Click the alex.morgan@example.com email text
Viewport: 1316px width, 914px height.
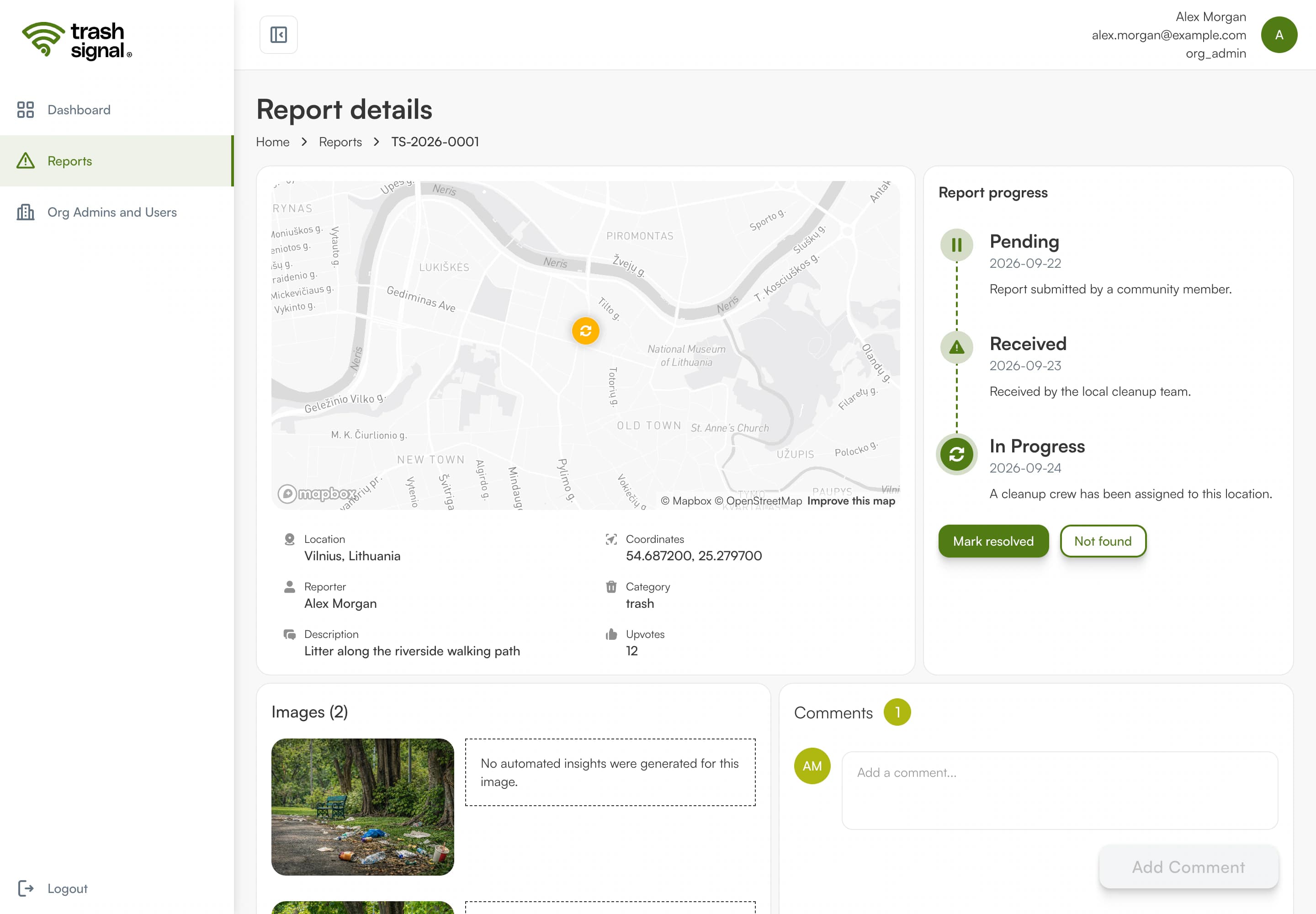(x=1168, y=35)
